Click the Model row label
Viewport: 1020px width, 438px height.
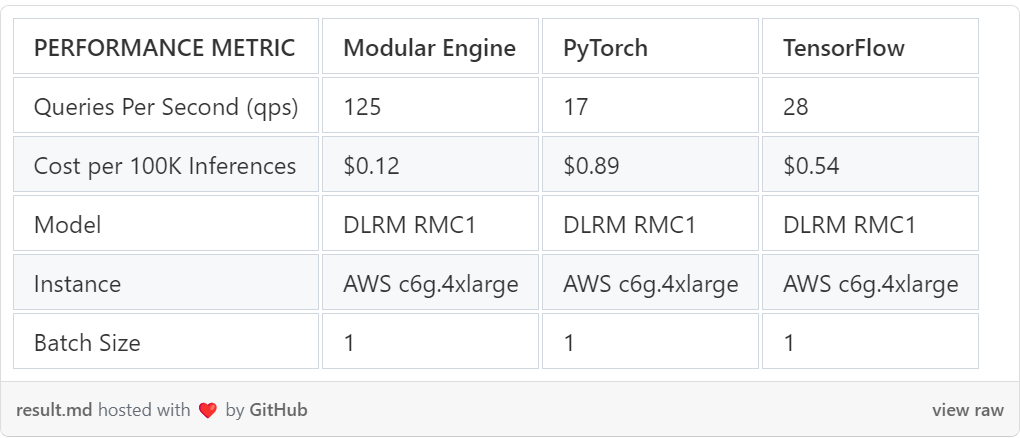(x=166, y=223)
